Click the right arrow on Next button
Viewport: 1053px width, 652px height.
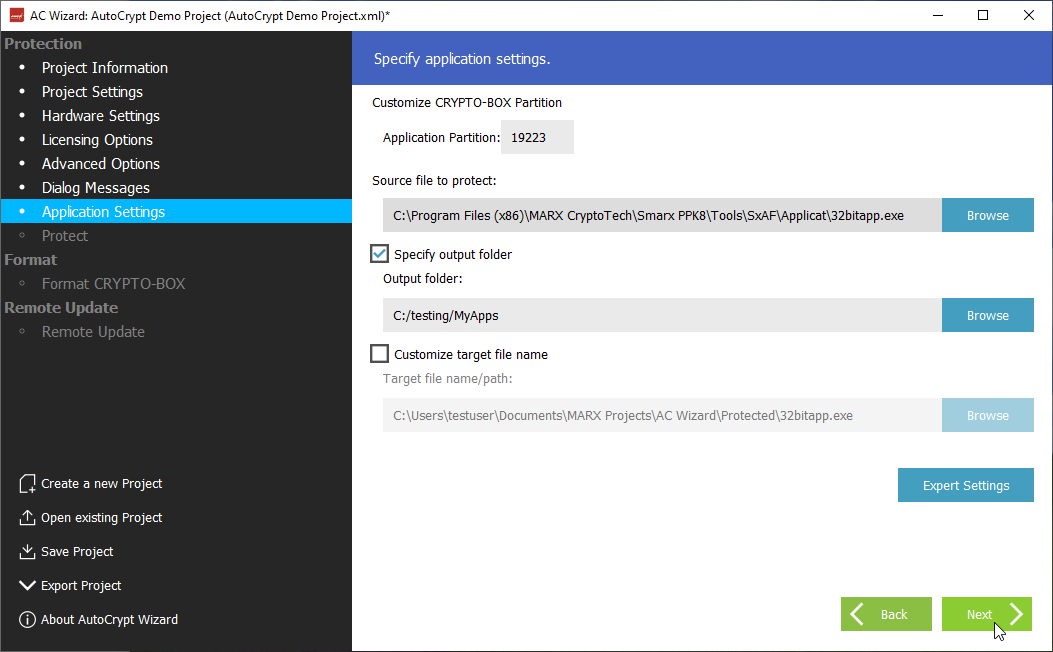pos(1015,614)
